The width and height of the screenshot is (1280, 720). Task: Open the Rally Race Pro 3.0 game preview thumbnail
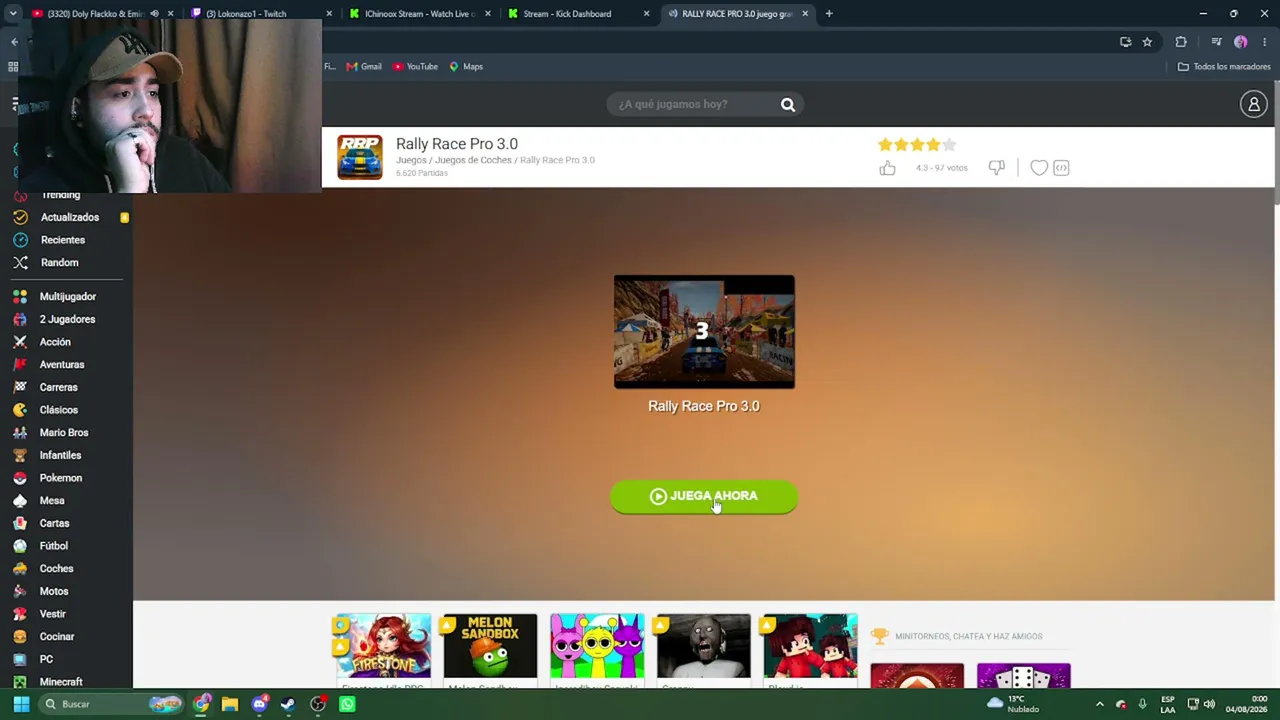click(704, 331)
